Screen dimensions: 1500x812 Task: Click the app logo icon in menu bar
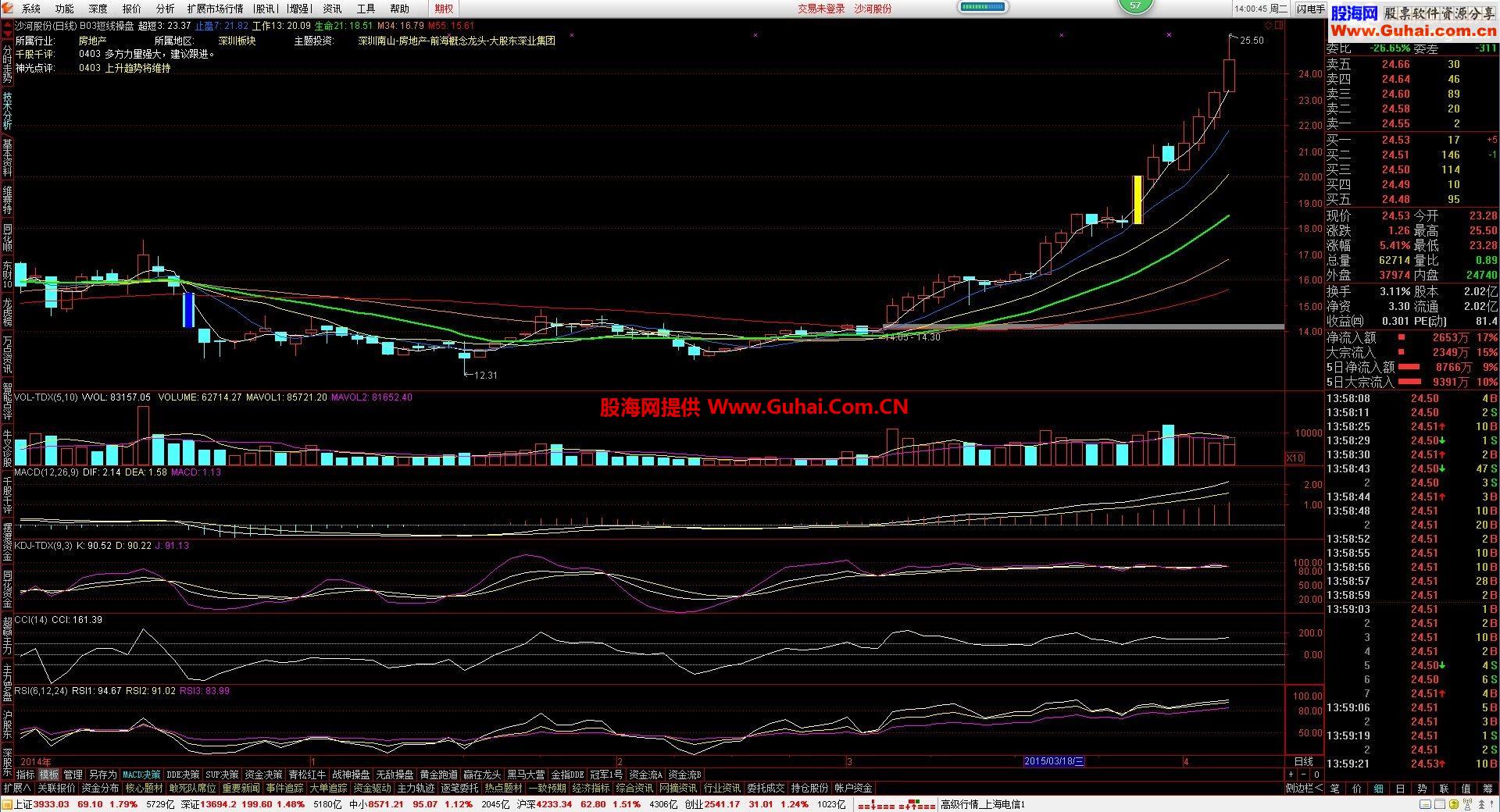coord(7,9)
